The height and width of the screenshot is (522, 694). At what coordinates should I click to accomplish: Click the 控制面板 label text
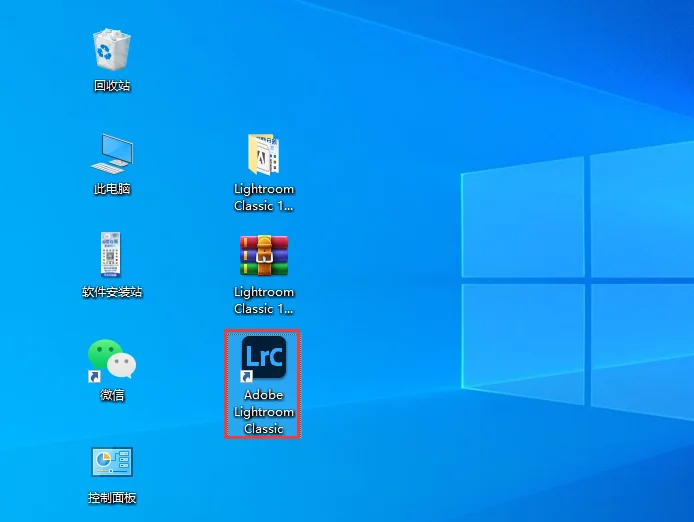pos(112,498)
